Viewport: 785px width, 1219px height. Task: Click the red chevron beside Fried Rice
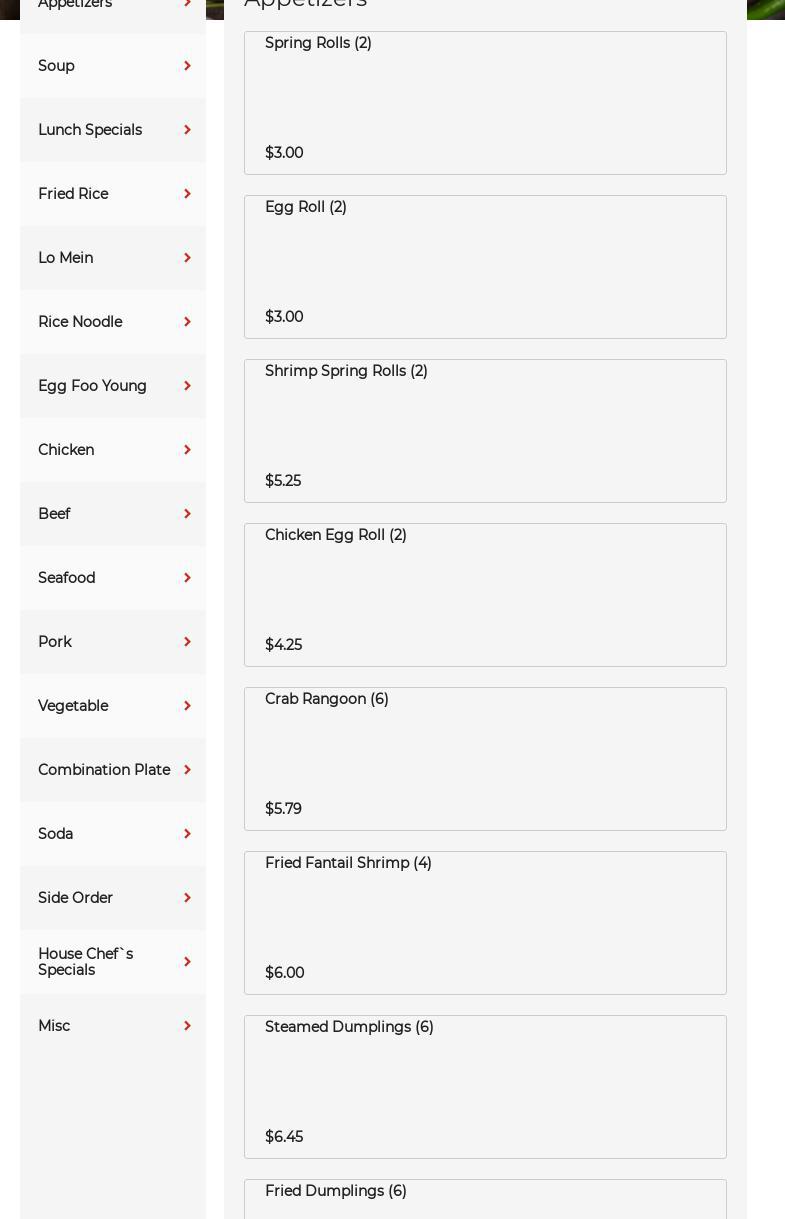tap(187, 194)
